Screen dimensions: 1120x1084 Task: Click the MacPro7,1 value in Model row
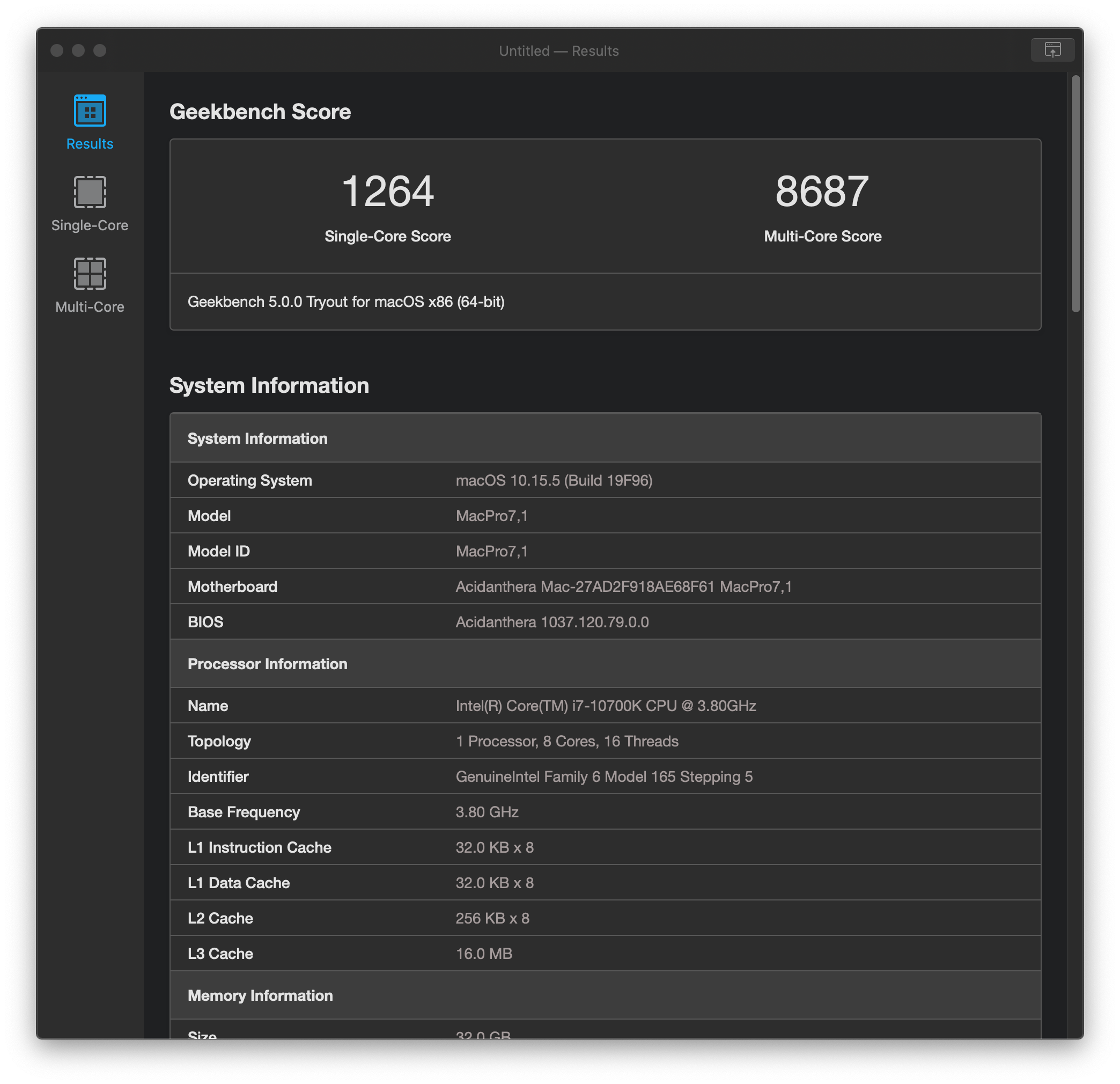491,516
